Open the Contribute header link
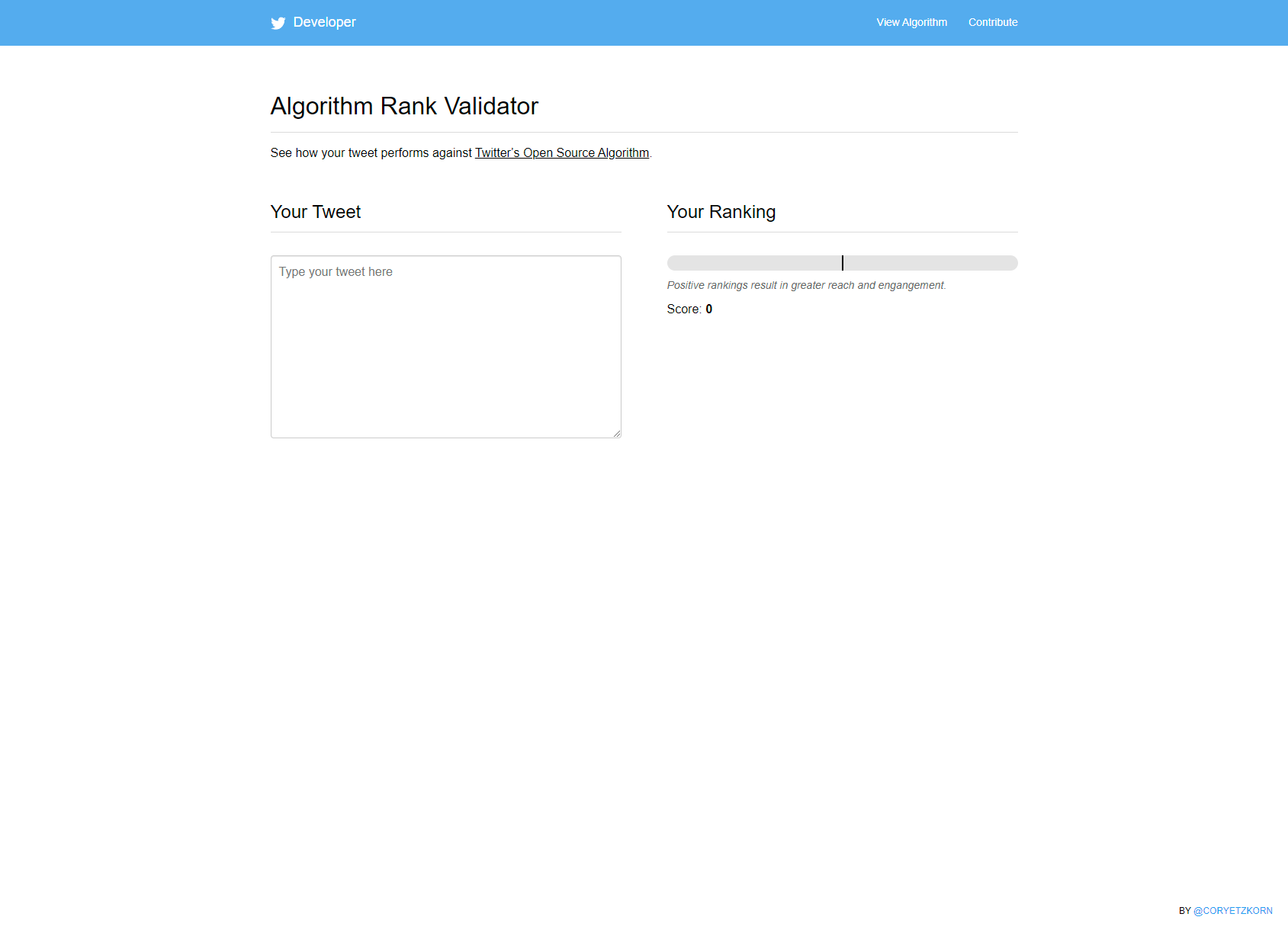1288x933 pixels. click(x=993, y=22)
